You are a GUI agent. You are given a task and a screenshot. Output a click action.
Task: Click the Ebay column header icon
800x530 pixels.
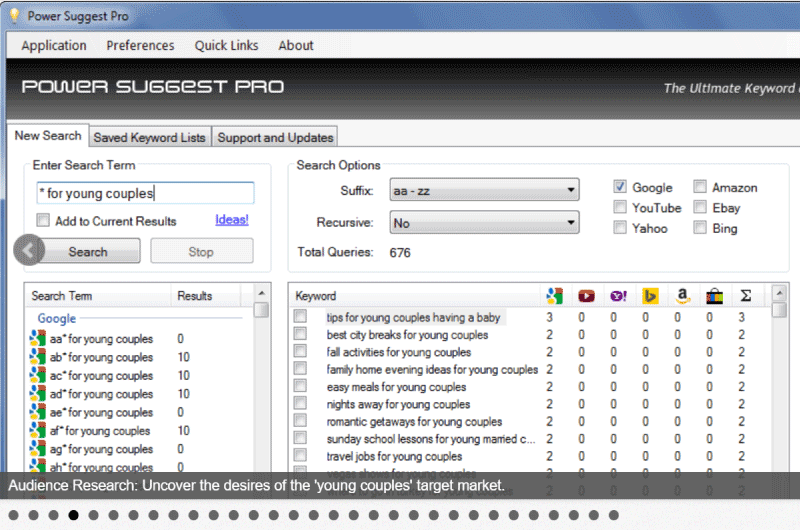click(714, 296)
